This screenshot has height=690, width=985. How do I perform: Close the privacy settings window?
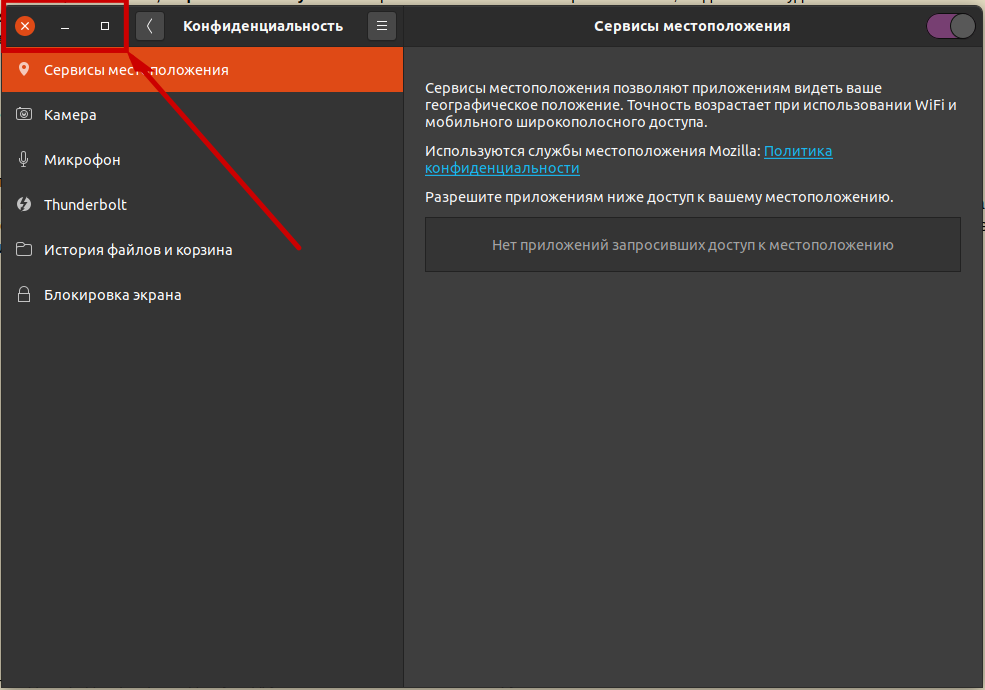click(x=26, y=26)
